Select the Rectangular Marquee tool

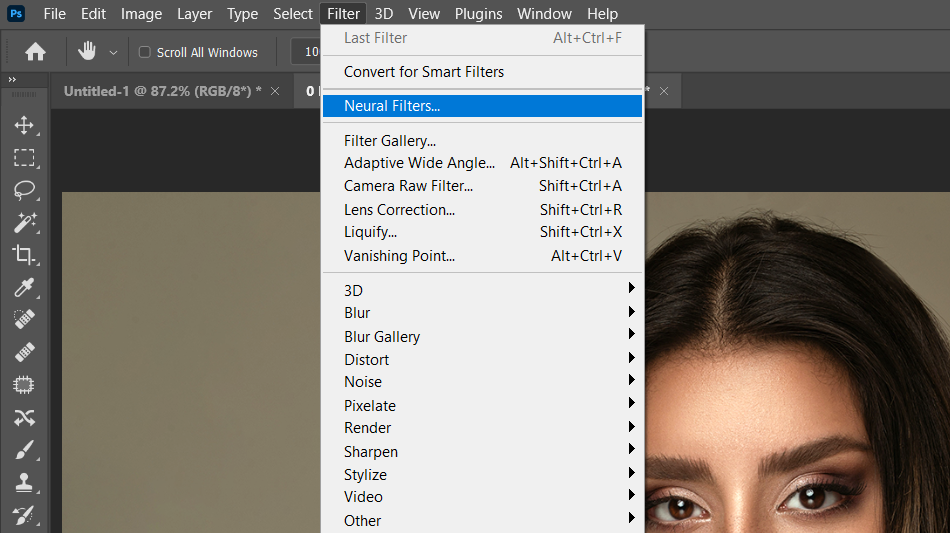tap(24, 157)
